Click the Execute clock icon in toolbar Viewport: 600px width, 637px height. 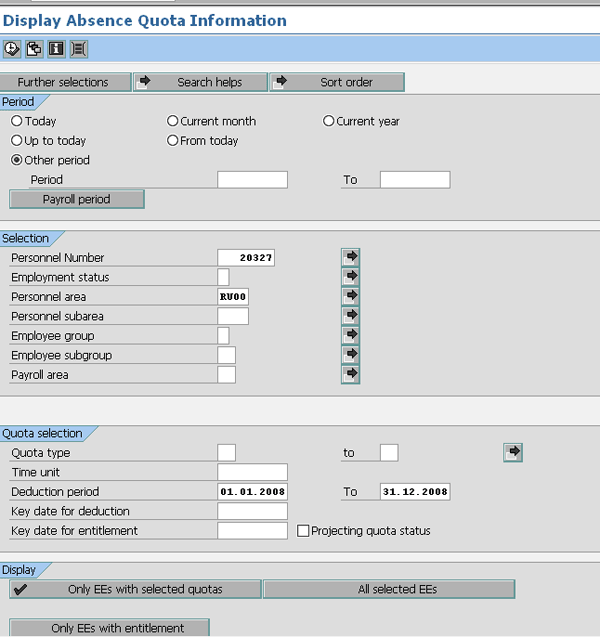click(12, 48)
